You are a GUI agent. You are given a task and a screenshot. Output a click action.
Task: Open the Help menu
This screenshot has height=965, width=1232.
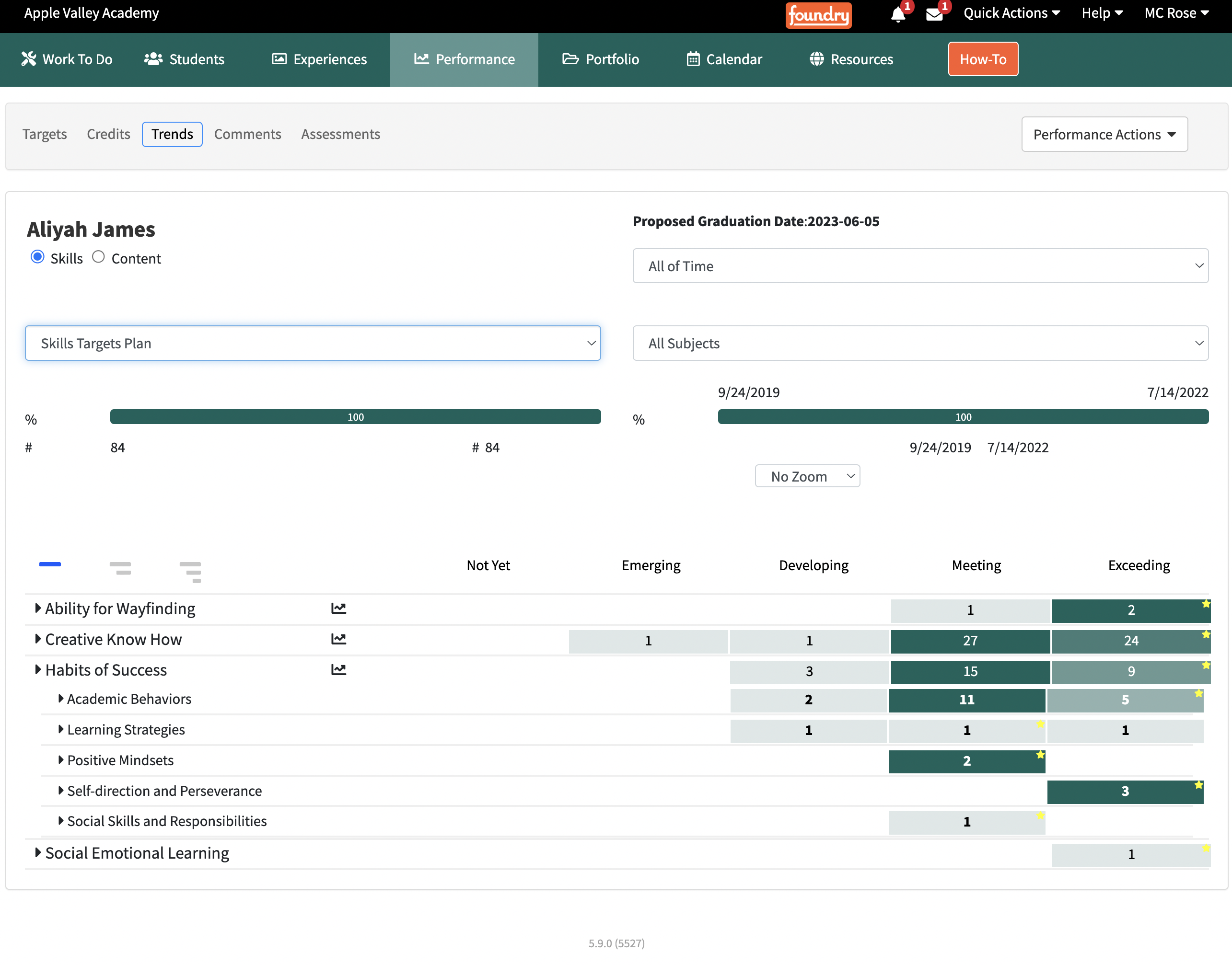[x=1102, y=13]
